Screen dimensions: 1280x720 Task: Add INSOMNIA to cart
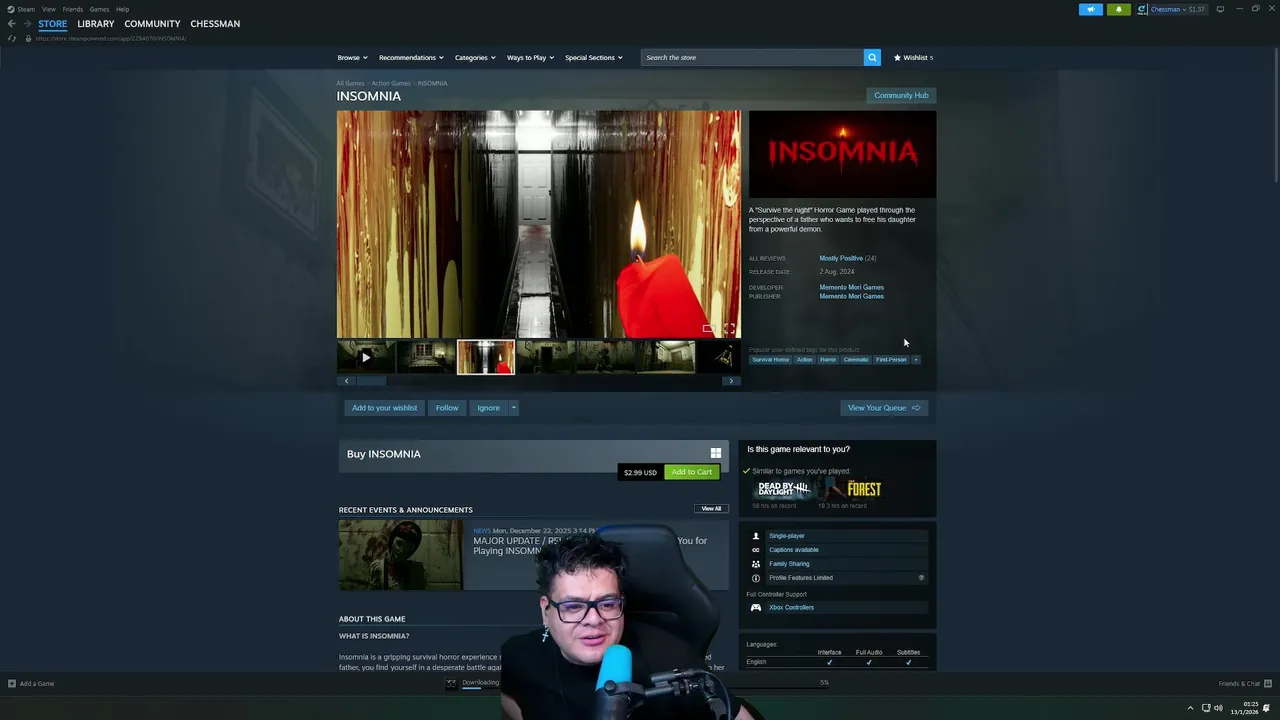[692, 472]
